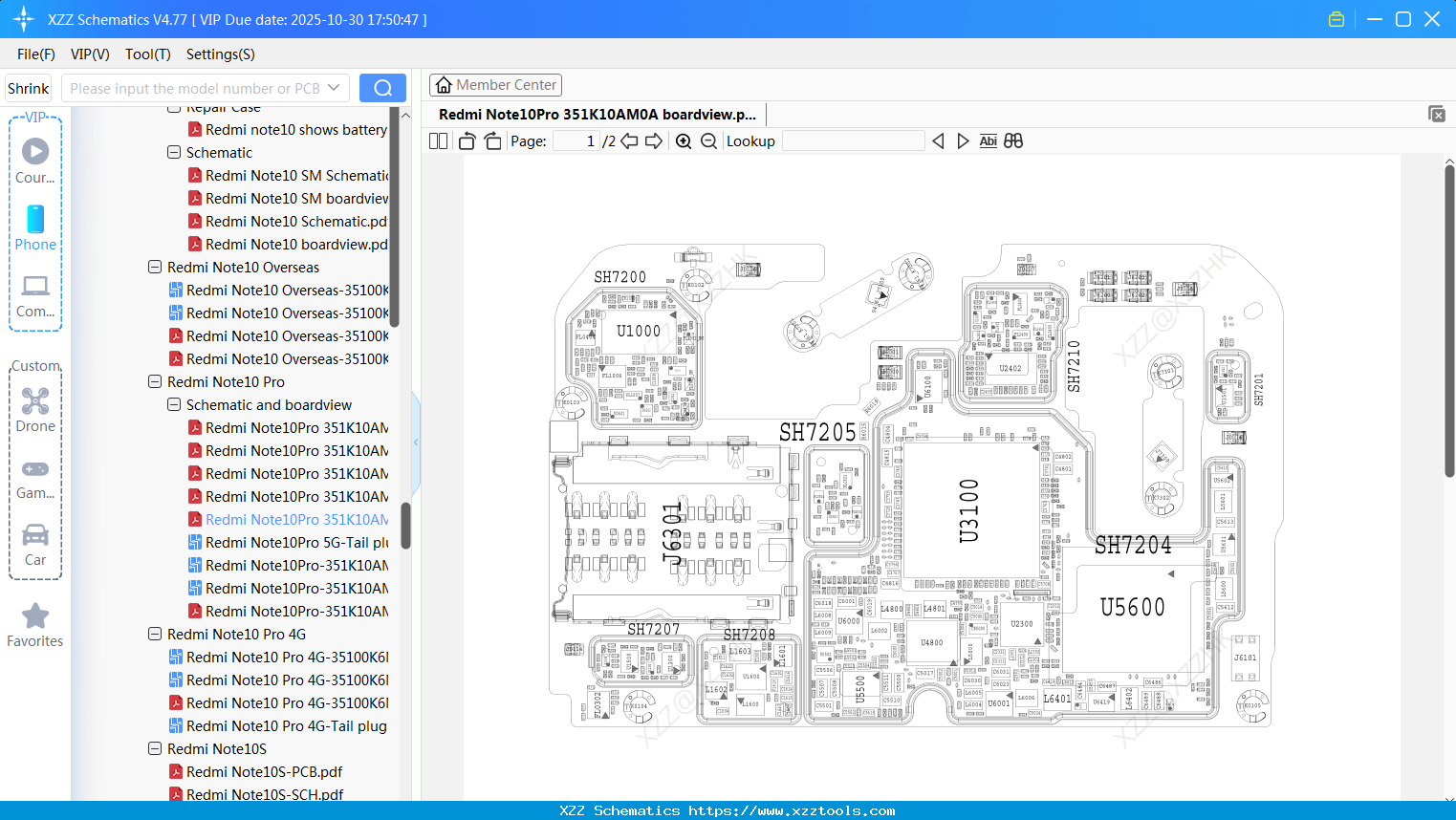Click the U3100 chip on the boardview
1456x820 pixels.
click(968, 511)
